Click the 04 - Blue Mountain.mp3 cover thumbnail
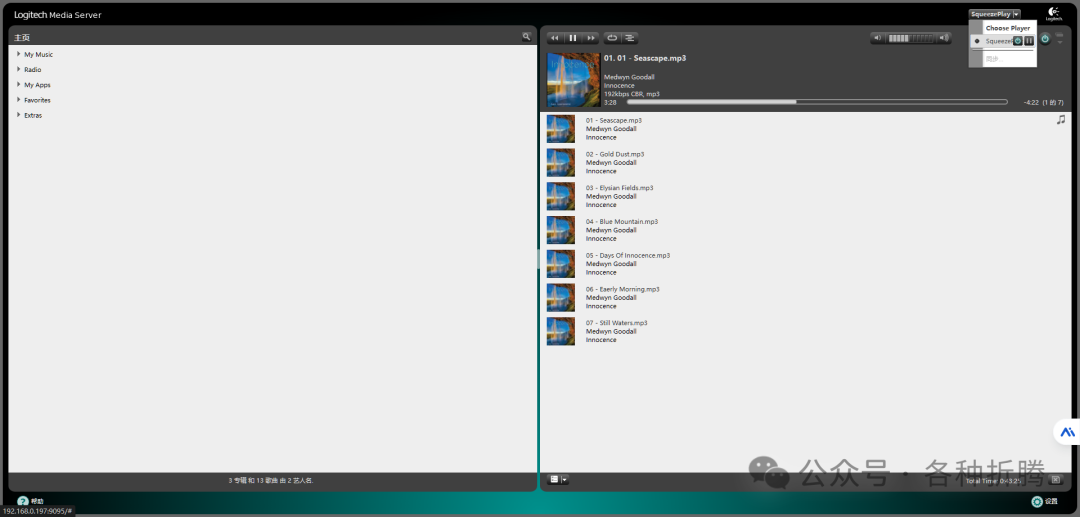1080x517 pixels. pyautogui.click(x=561, y=230)
